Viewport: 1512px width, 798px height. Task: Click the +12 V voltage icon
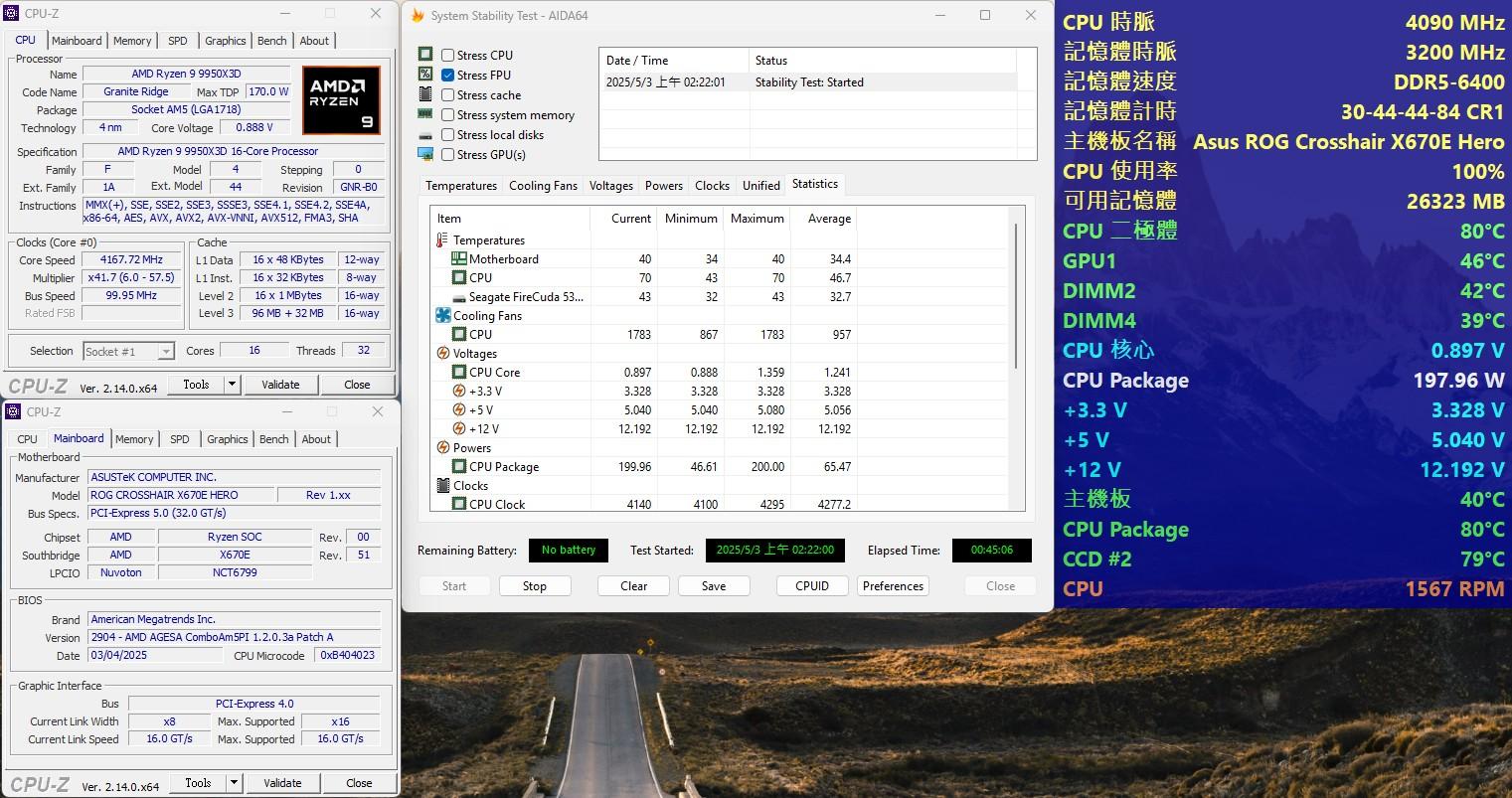pyautogui.click(x=459, y=429)
